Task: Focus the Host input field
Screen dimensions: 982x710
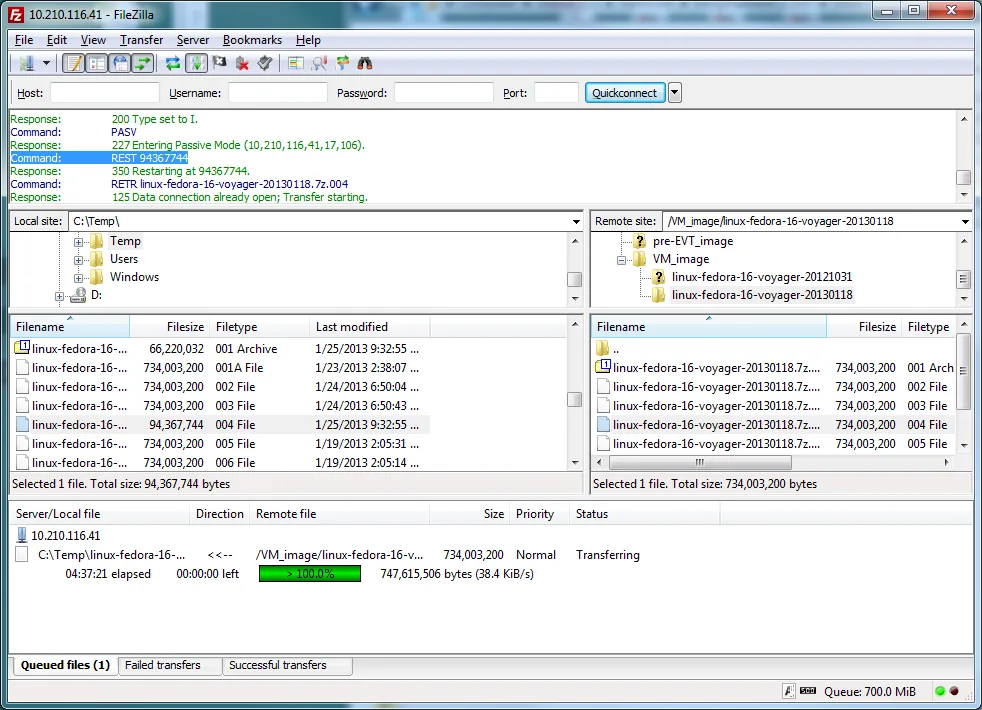Action: point(105,93)
